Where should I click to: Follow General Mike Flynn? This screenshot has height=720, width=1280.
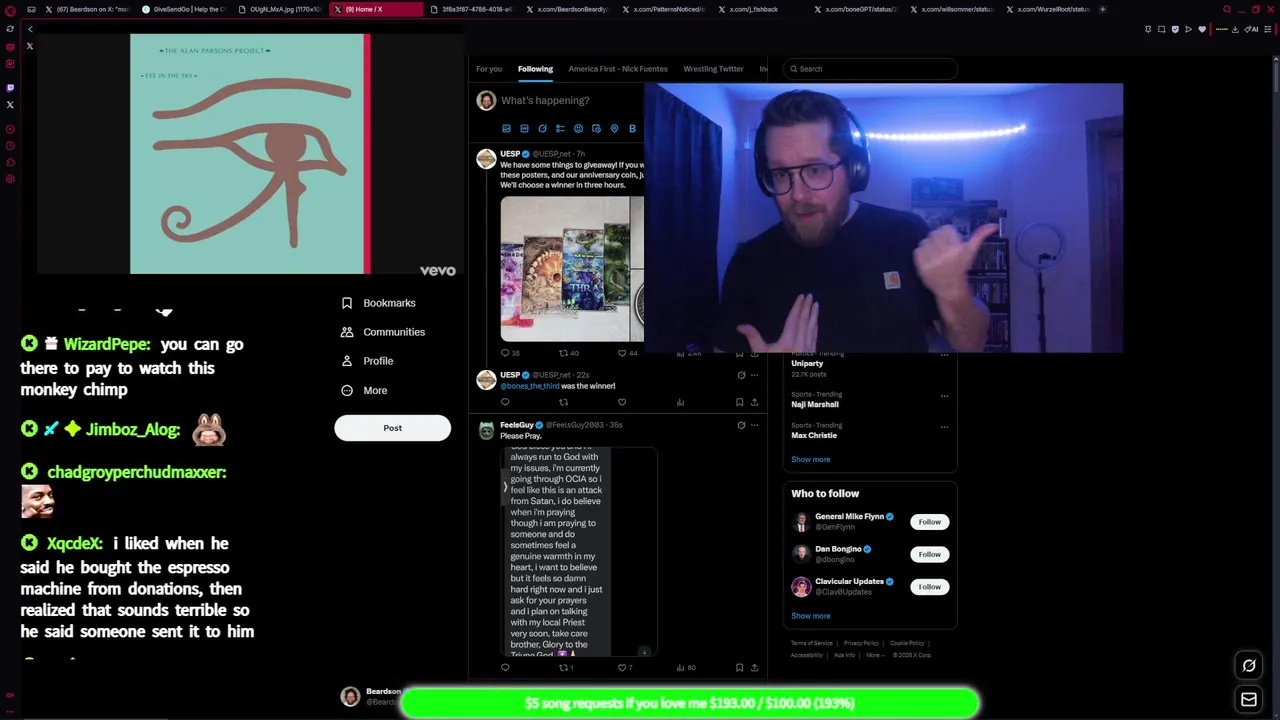929,522
